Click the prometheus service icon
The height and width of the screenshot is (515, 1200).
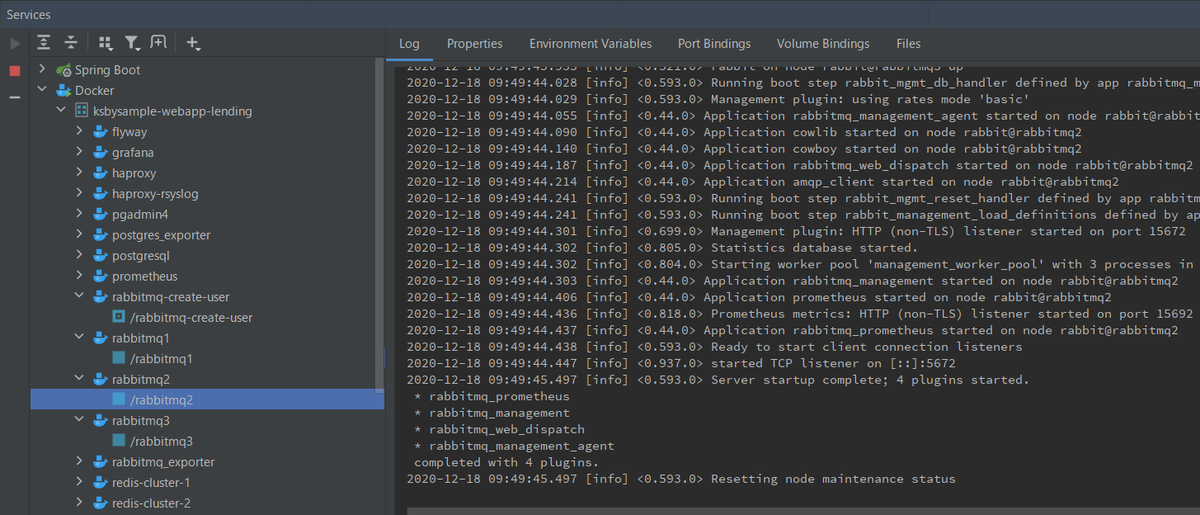99,276
